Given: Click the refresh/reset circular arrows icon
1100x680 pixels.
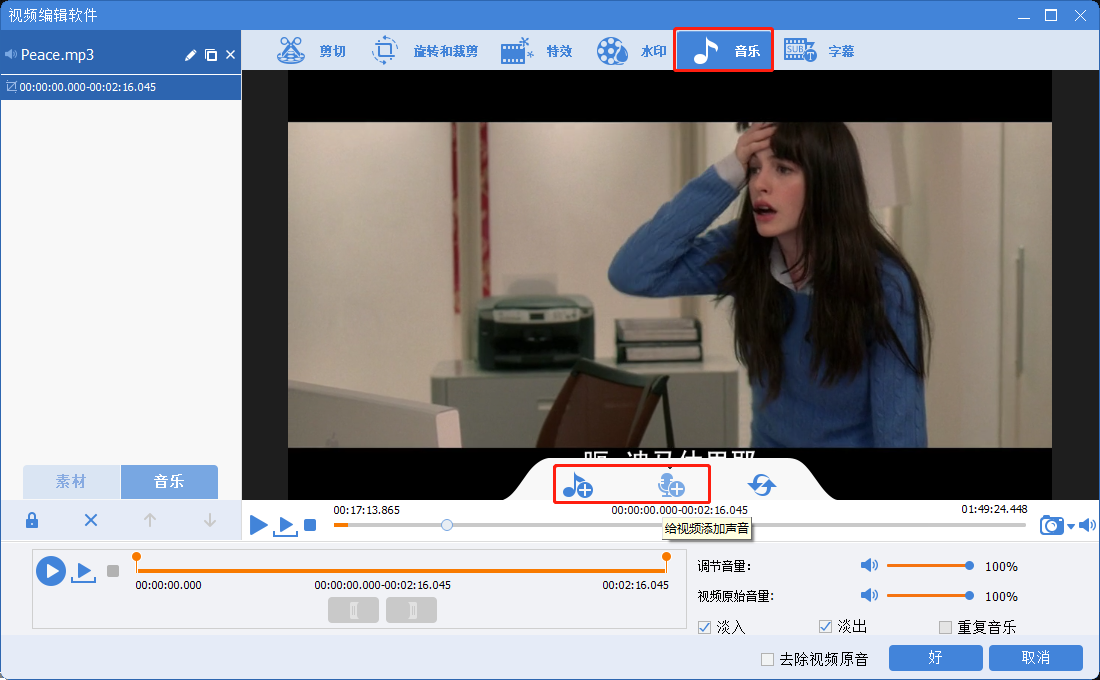Looking at the screenshot, I should [762, 484].
